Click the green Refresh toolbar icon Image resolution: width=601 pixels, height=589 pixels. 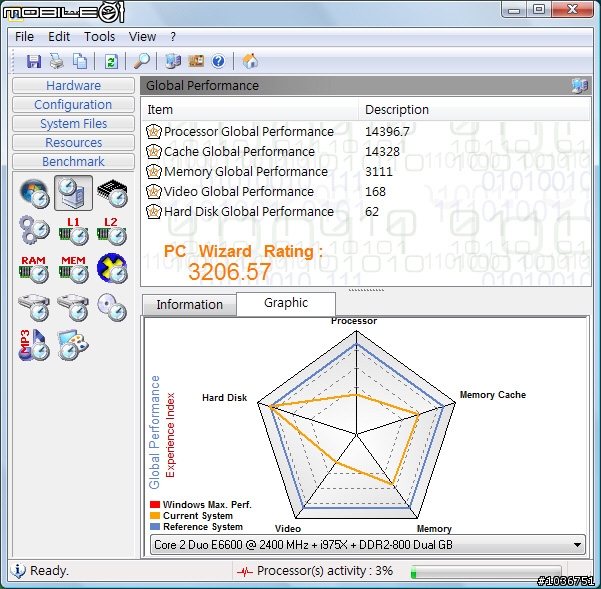(x=111, y=61)
